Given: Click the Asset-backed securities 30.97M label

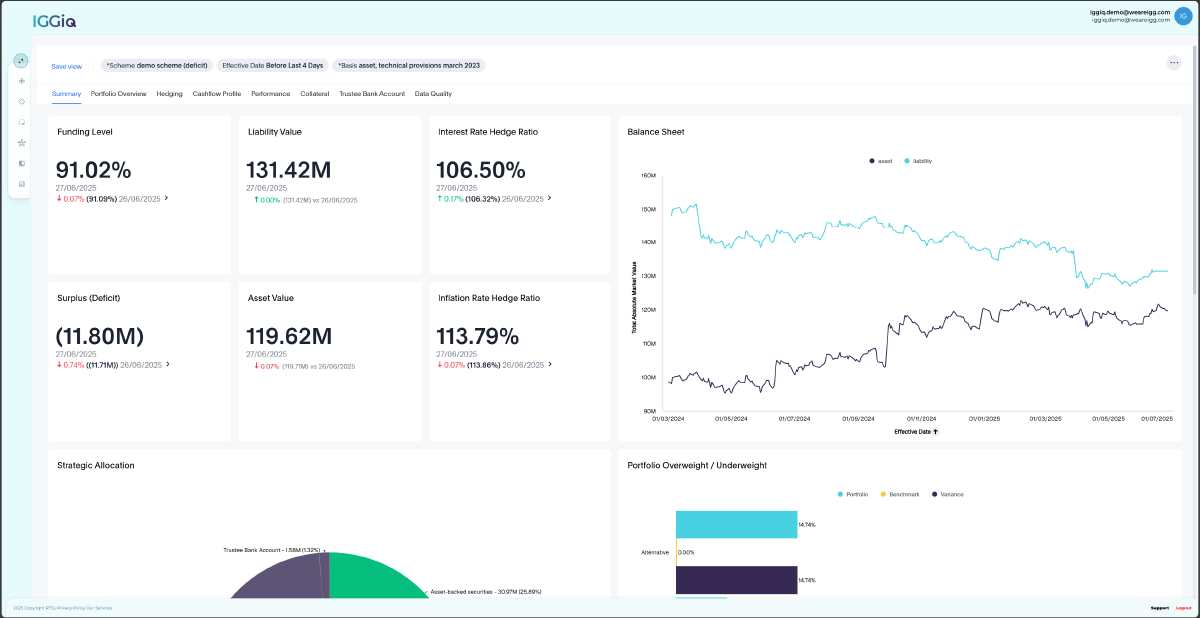Looking at the screenshot, I should [485, 592].
